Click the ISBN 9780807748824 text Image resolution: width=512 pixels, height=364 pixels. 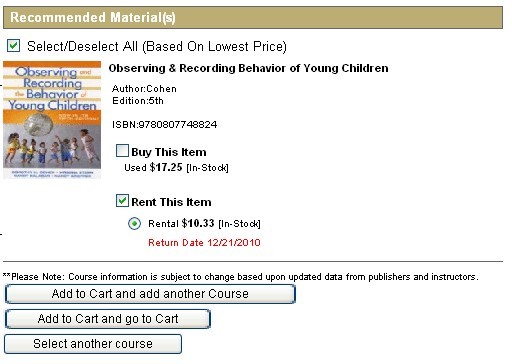pyautogui.click(x=165, y=125)
